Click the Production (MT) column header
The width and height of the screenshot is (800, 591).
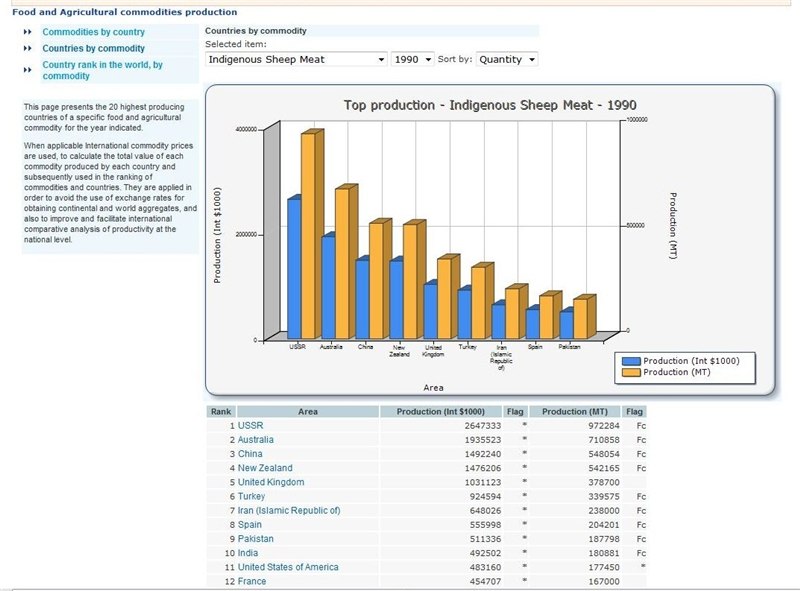pos(574,412)
